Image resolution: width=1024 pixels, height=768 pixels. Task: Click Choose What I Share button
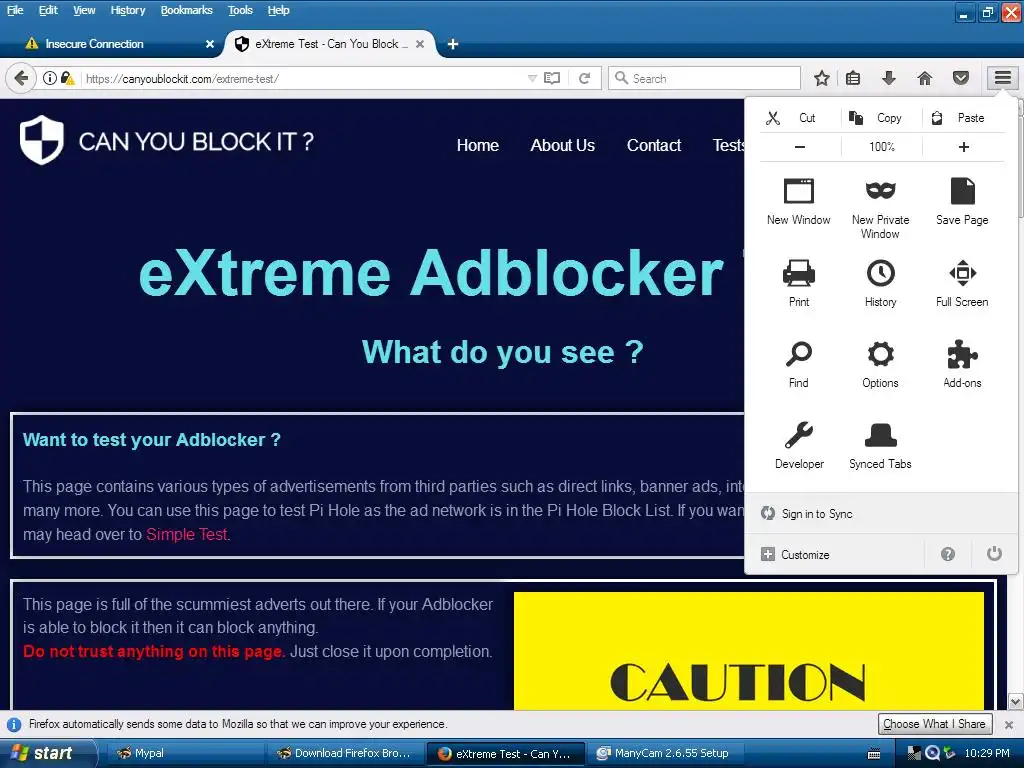pos(935,724)
